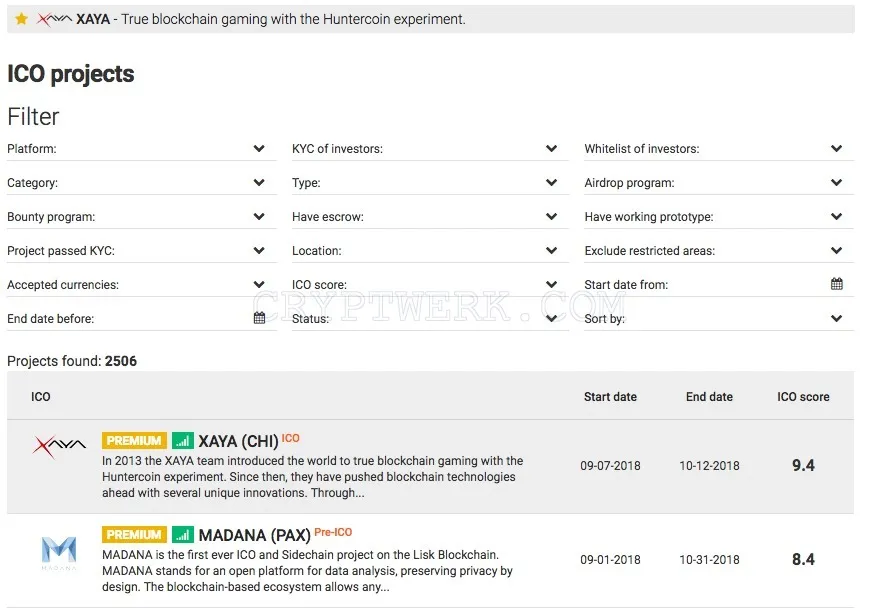Click XAYA ICO score 9.4
Screen dimensions: 881x612
coord(803,465)
